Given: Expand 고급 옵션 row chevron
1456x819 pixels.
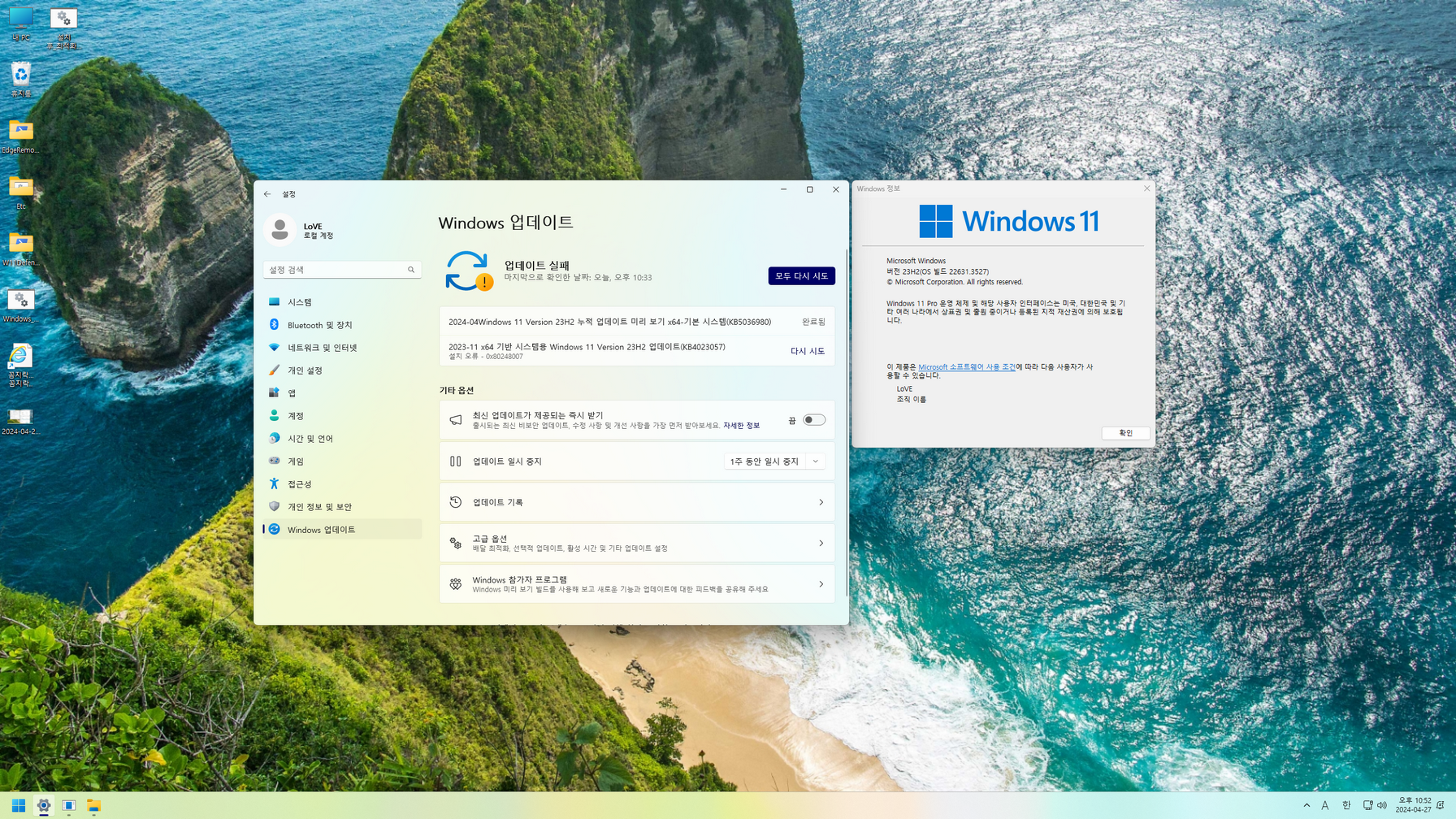Looking at the screenshot, I should click(821, 543).
